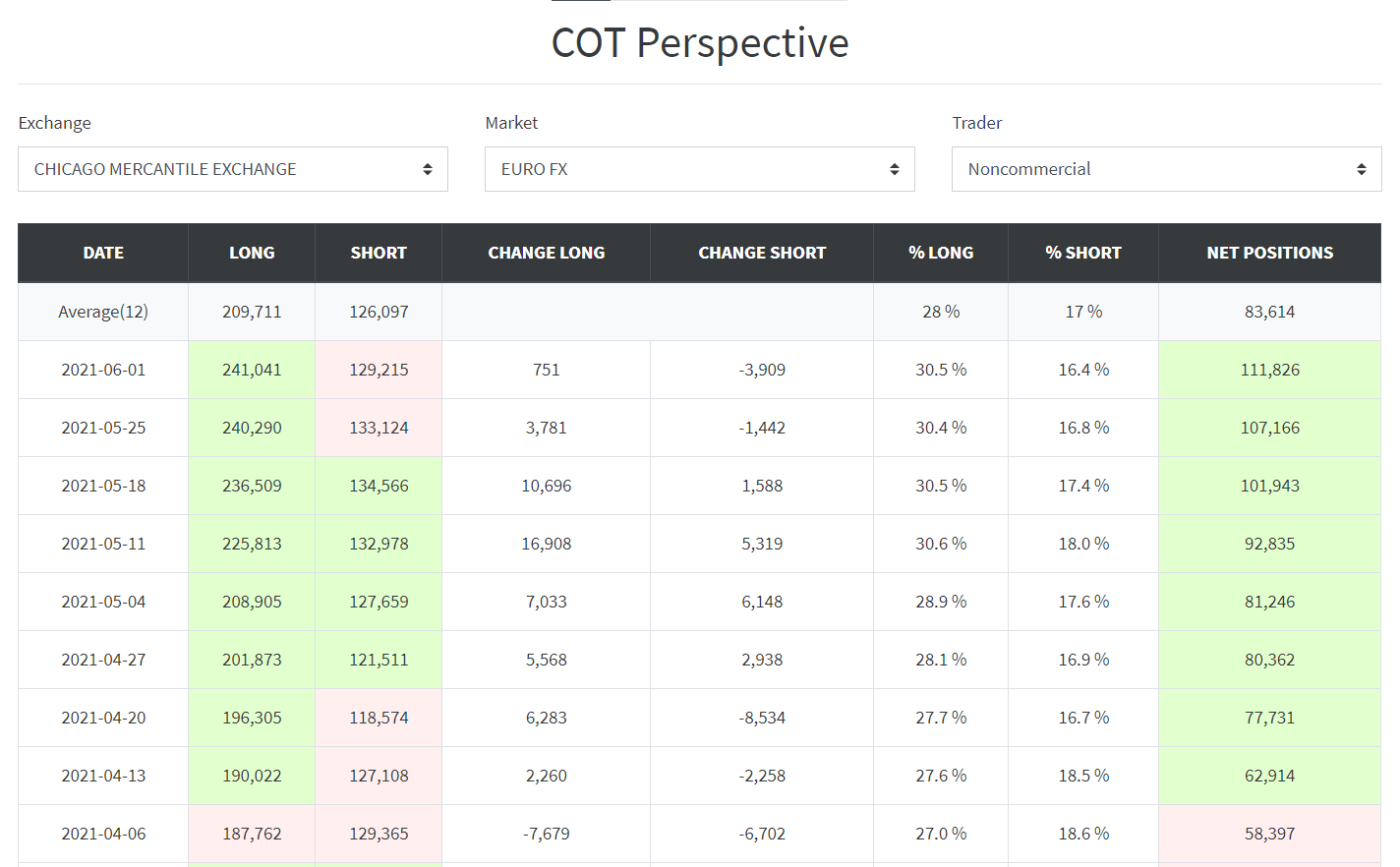Click the CHANGE LONG column header
1400x867 pixels.
[x=547, y=253]
